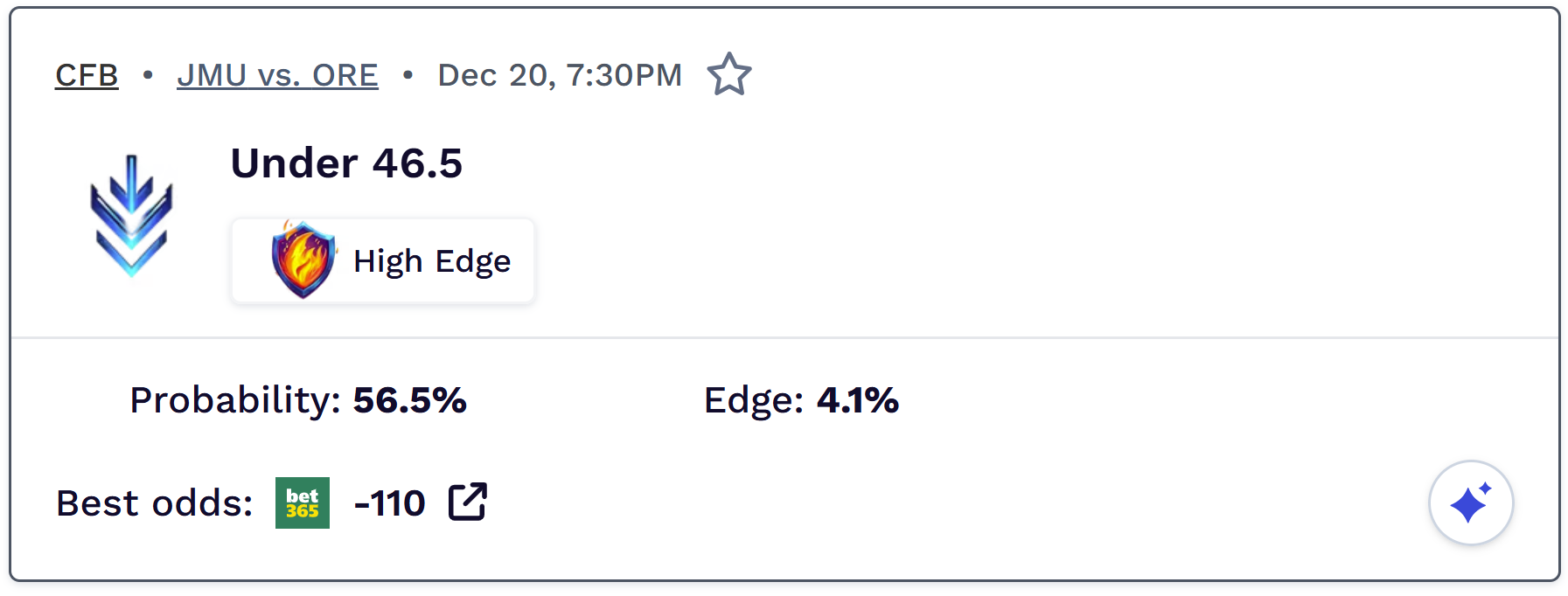Click the blue downward chevron arrow icon

click(x=131, y=215)
